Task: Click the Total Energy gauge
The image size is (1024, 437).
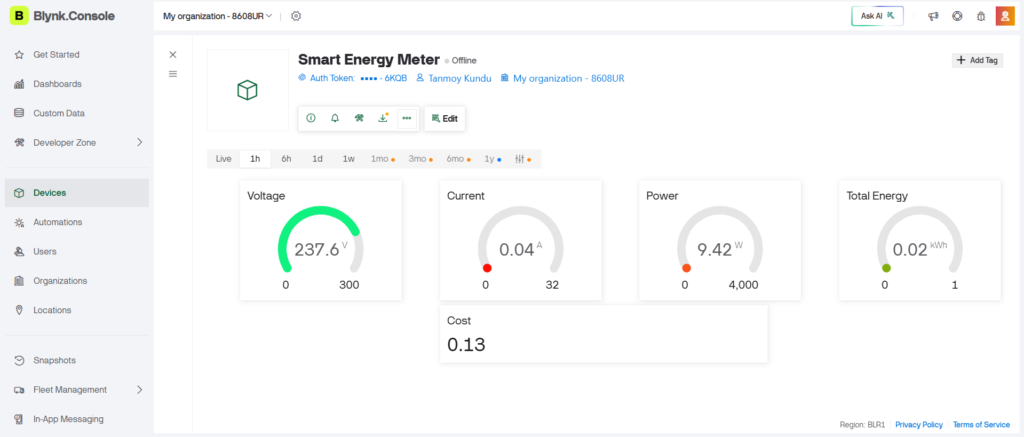Action: pos(920,240)
